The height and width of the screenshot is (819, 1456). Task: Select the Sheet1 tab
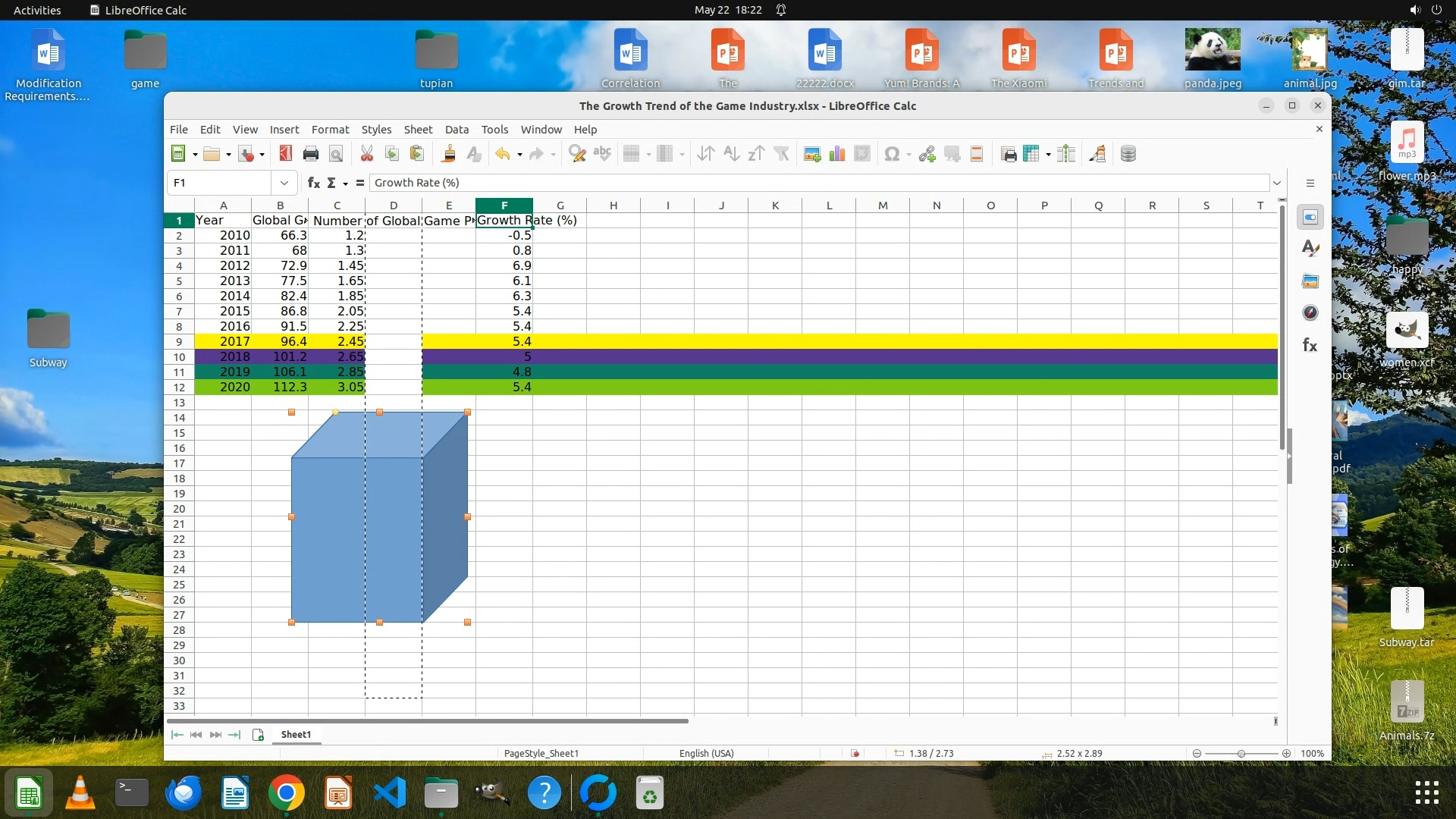296,734
